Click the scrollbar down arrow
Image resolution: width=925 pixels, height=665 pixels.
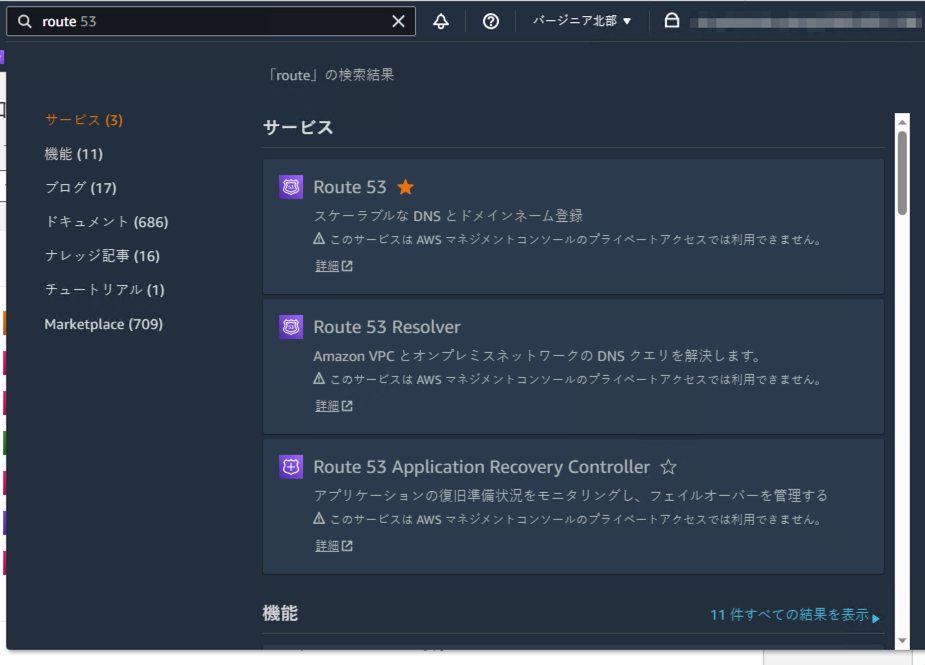902,640
